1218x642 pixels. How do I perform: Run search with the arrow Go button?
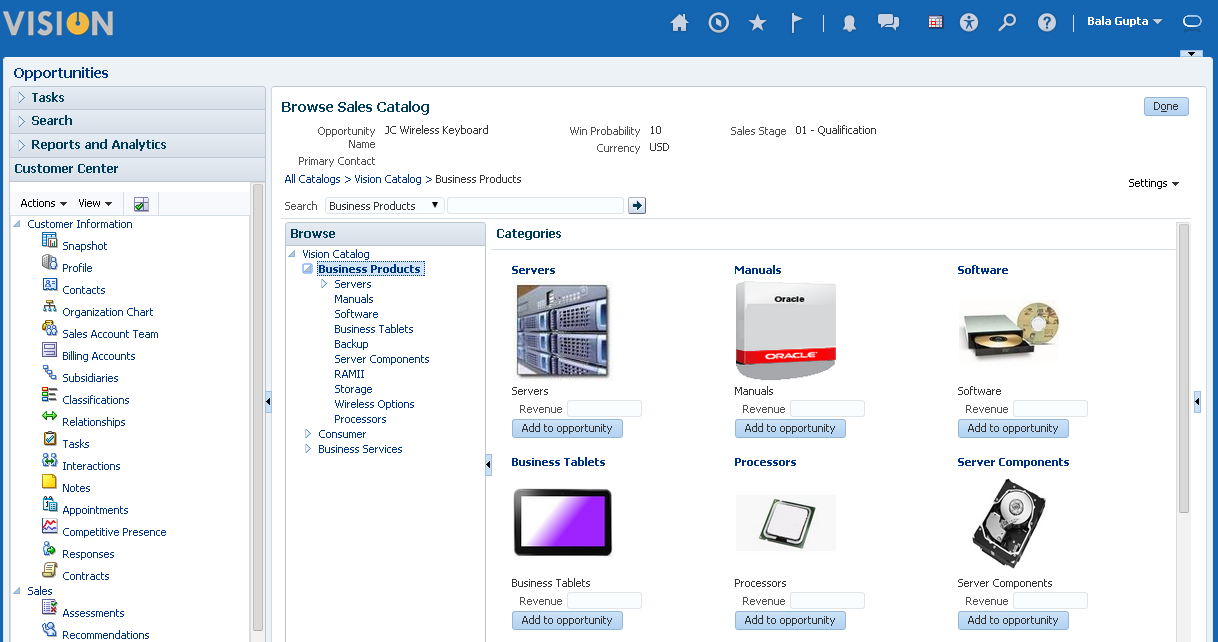click(637, 205)
